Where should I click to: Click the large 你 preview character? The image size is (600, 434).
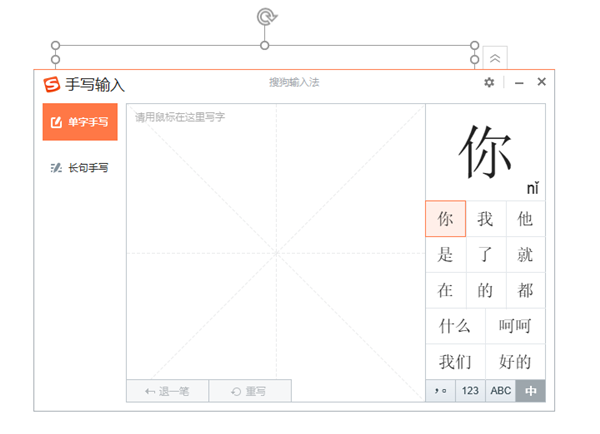pos(485,152)
